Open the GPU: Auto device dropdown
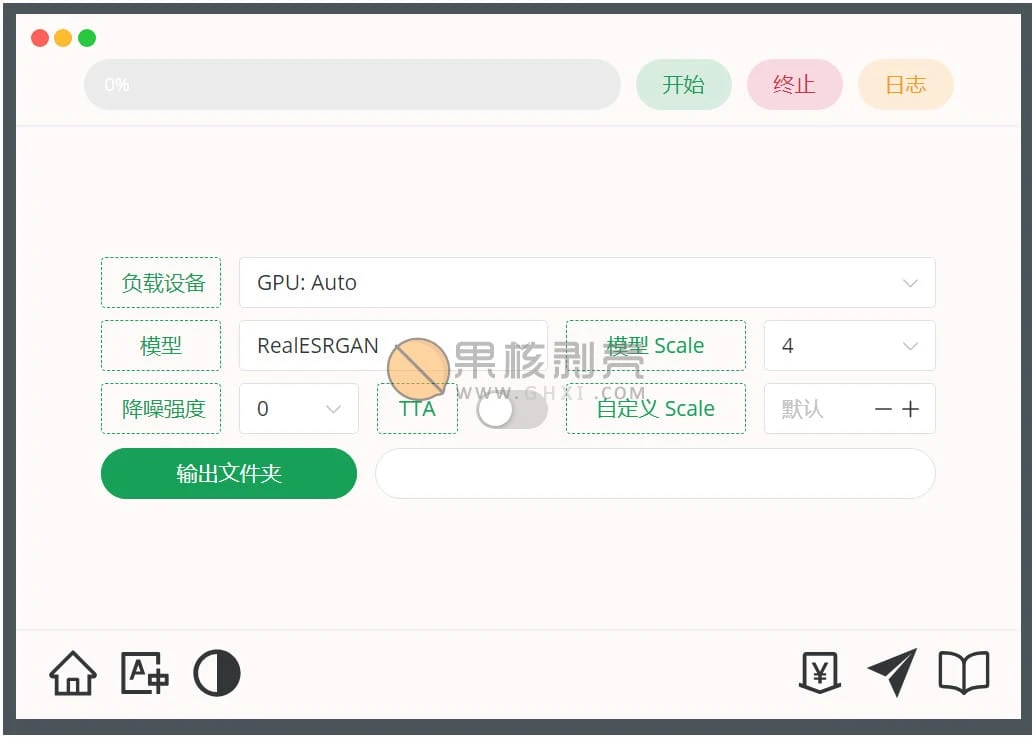Image resolution: width=1035 pixels, height=738 pixels. 586,282
